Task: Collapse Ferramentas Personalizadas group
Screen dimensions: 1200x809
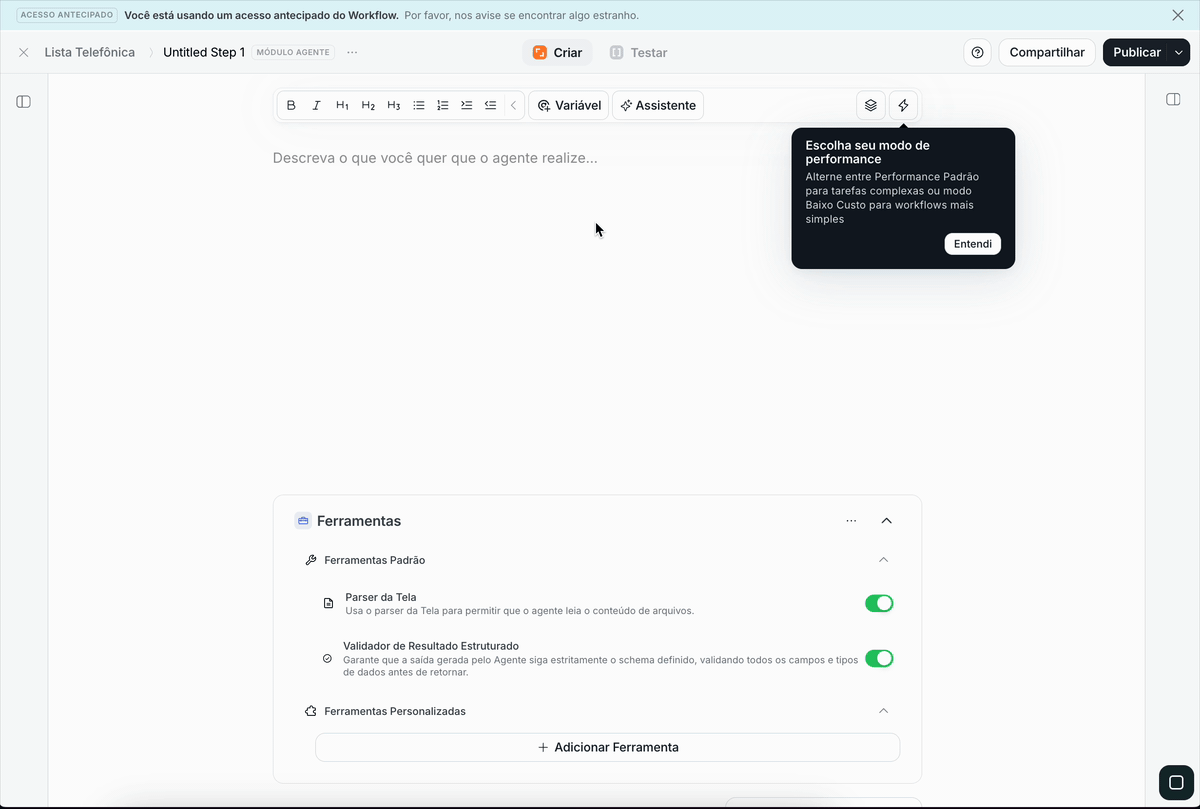Action: 883,711
